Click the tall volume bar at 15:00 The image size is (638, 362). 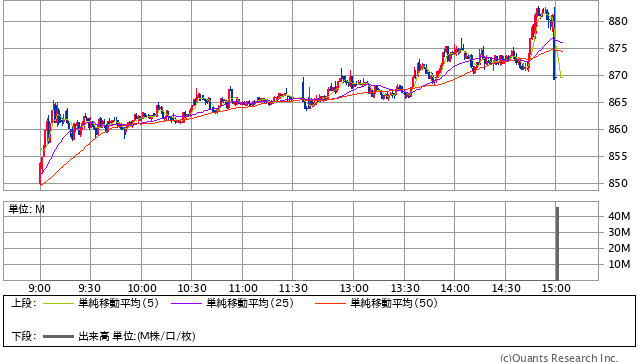557,243
